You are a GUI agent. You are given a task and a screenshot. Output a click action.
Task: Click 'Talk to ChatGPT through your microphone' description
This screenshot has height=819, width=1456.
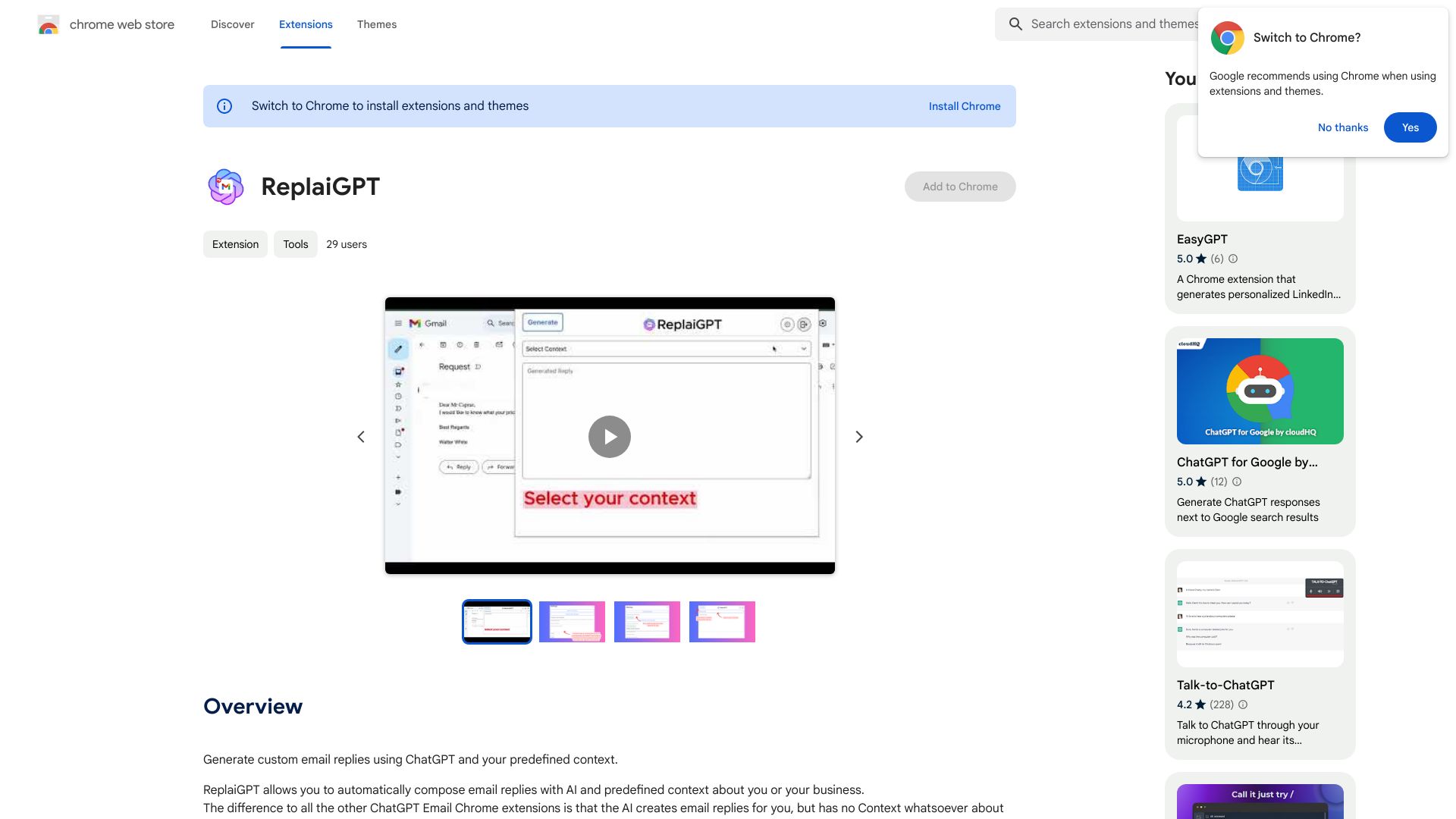tap(1247, 733)
